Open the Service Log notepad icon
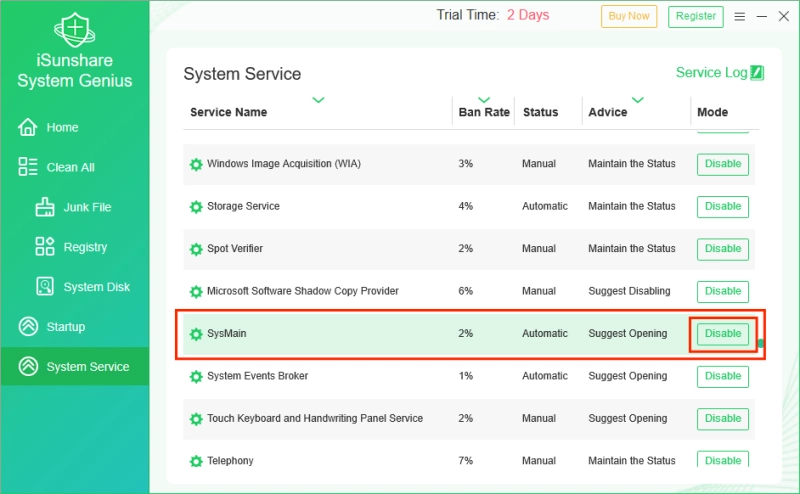Screen dimensions: 800x494 click(x=758, y=73)
